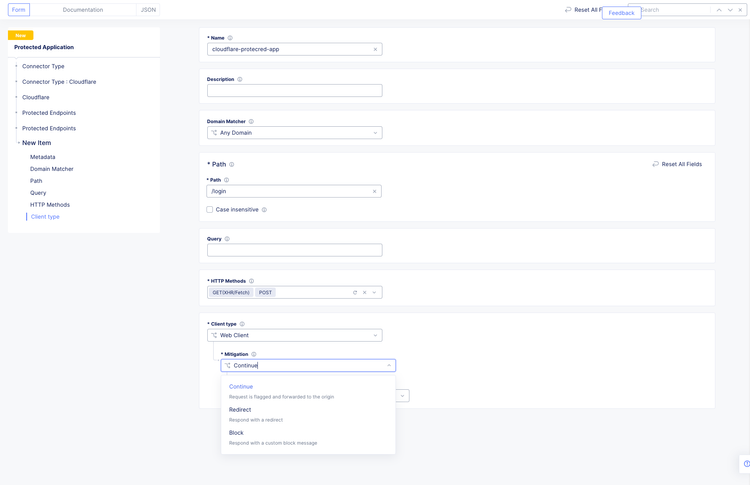Open the Client type dropdown
The height and width of the screenshot is (485, 750).
click(294, 336)
